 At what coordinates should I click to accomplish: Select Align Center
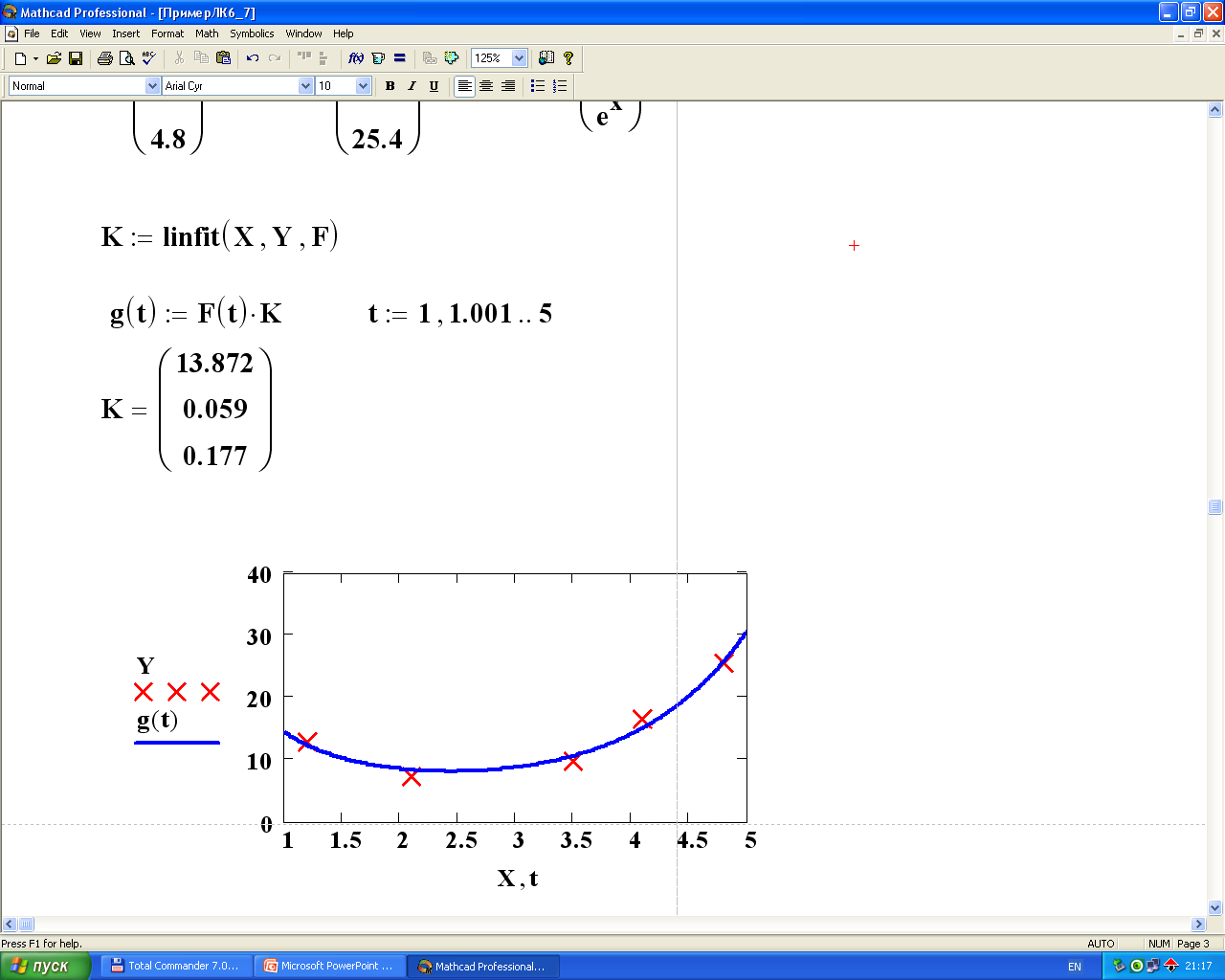(486, 86)
